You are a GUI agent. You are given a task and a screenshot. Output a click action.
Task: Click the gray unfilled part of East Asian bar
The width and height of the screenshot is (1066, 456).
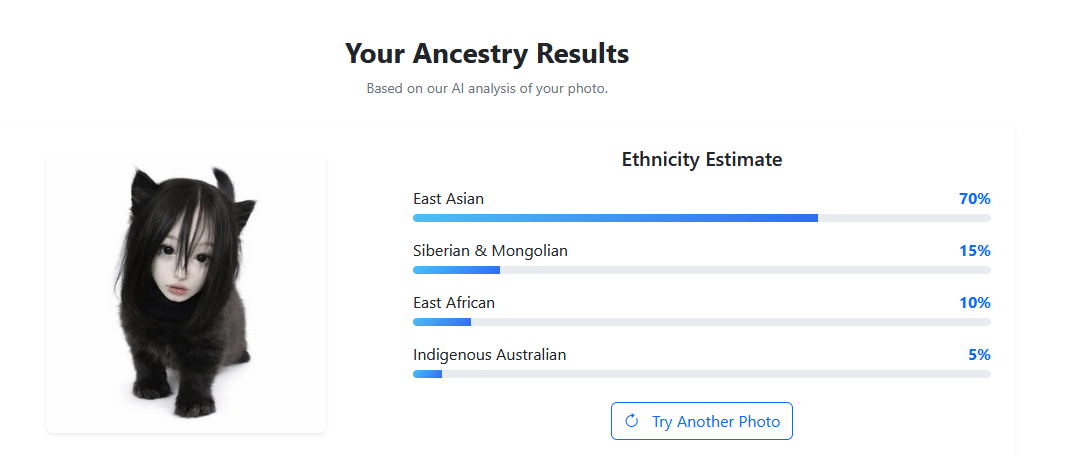click(x=904, y=218)
